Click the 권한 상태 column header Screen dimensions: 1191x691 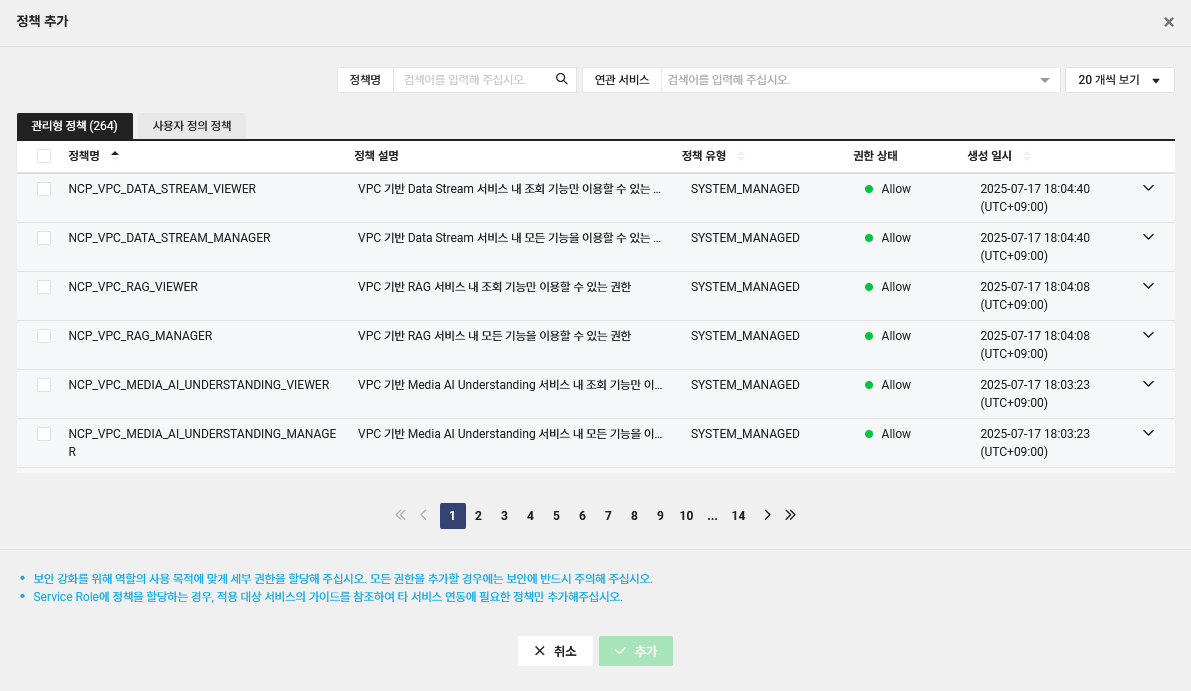[875, 156]
